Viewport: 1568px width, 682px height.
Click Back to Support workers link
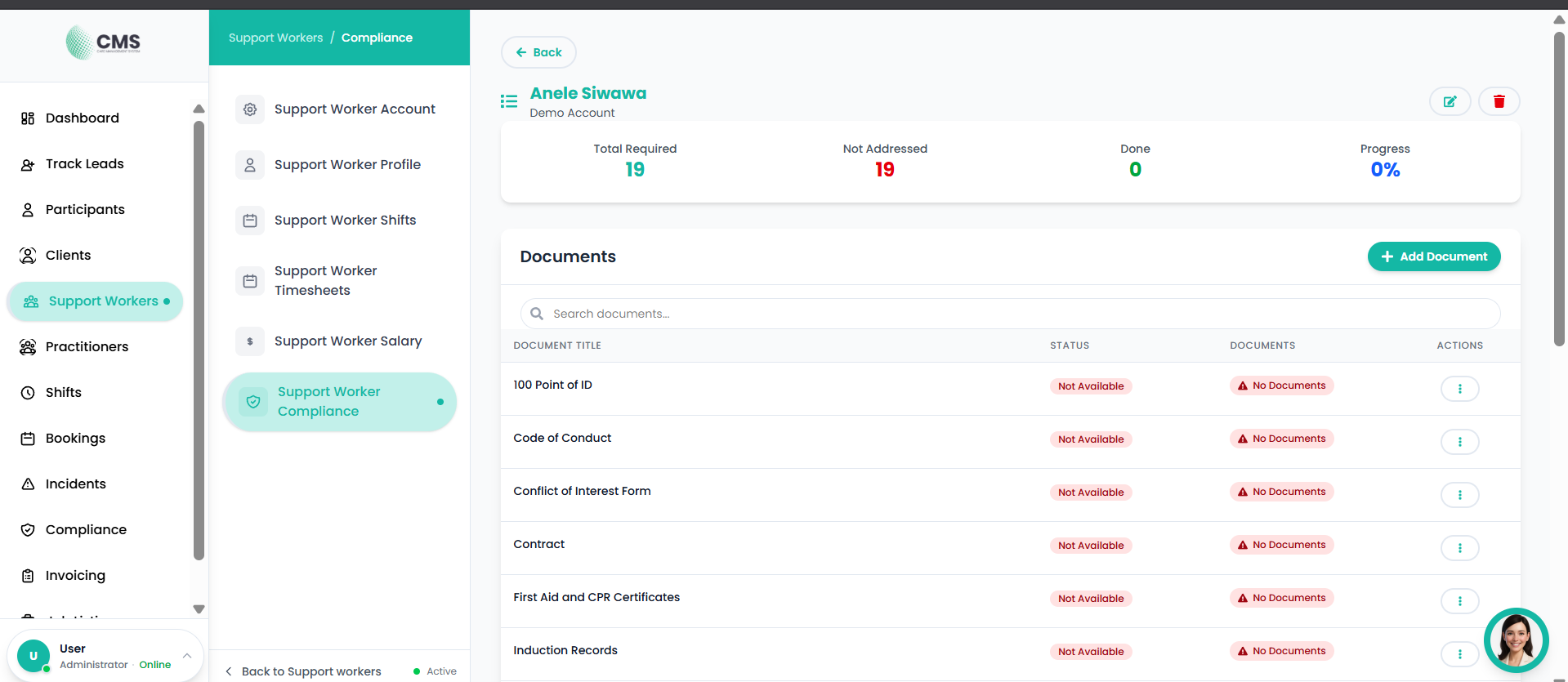tap(310, 671)
